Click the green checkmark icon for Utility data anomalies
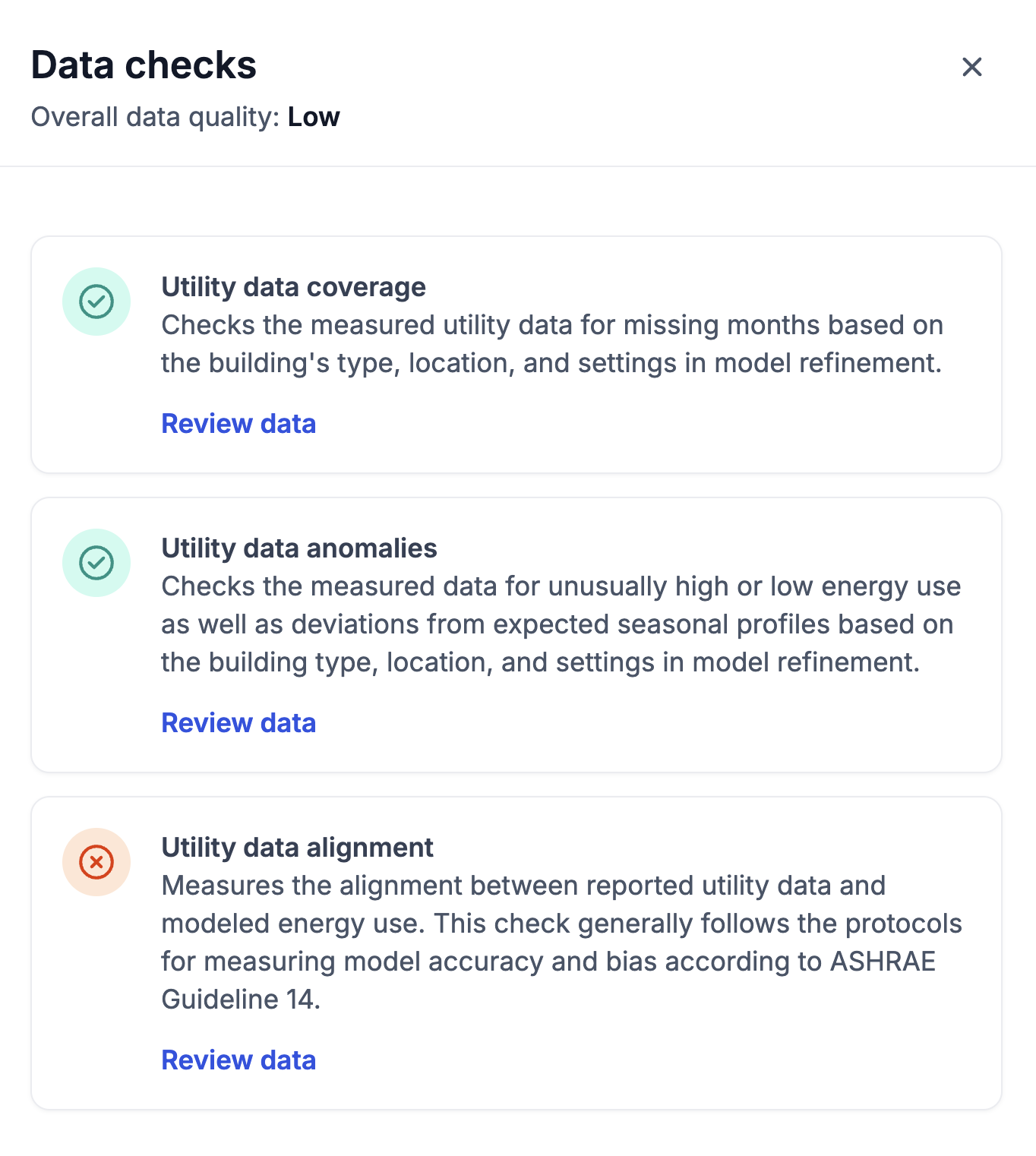This screenshot has height=1156, width=1036. point(96,563)
